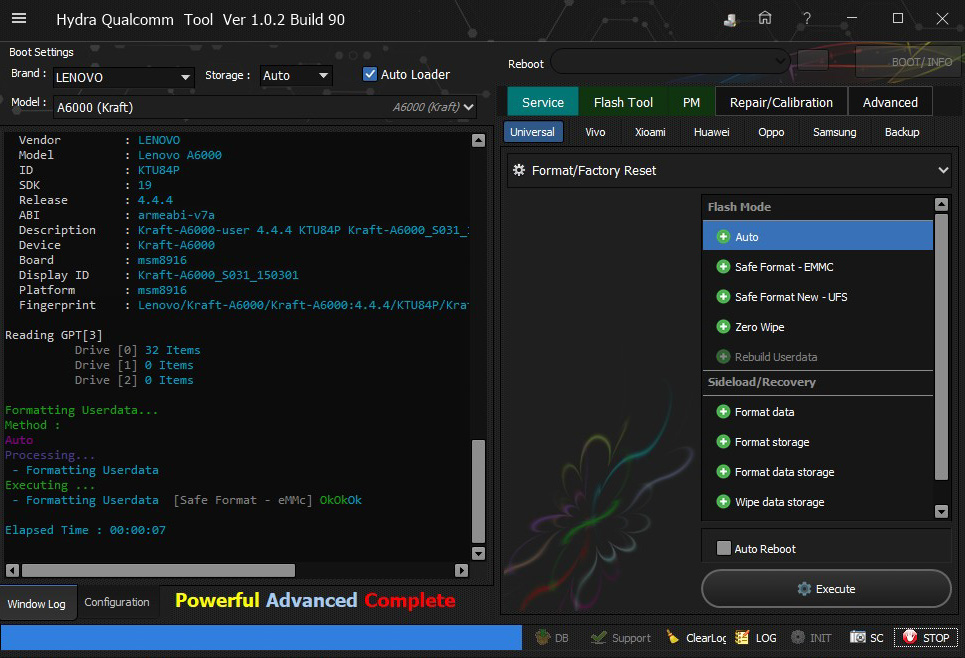This screenshot has height=658, width=965.
Task: Click the home icon in title bar
Action: (765, 19)
